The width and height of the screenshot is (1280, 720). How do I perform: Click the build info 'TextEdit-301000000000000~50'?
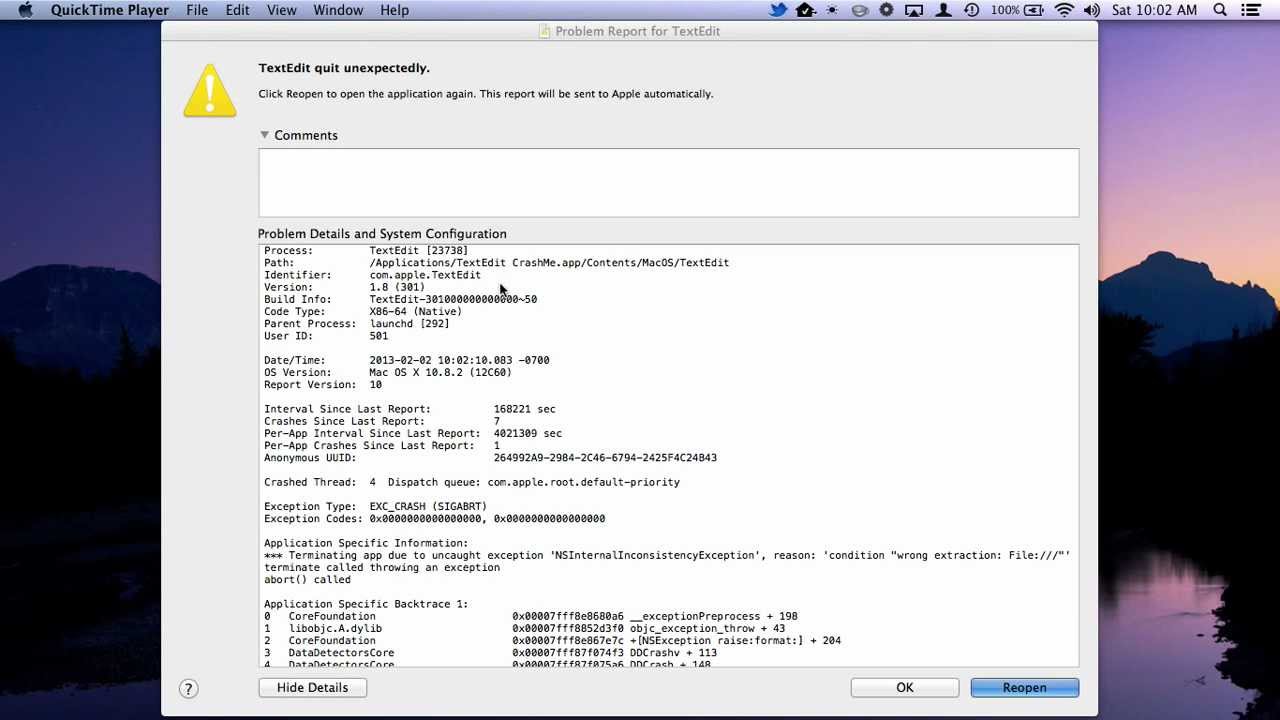(453, 300)
